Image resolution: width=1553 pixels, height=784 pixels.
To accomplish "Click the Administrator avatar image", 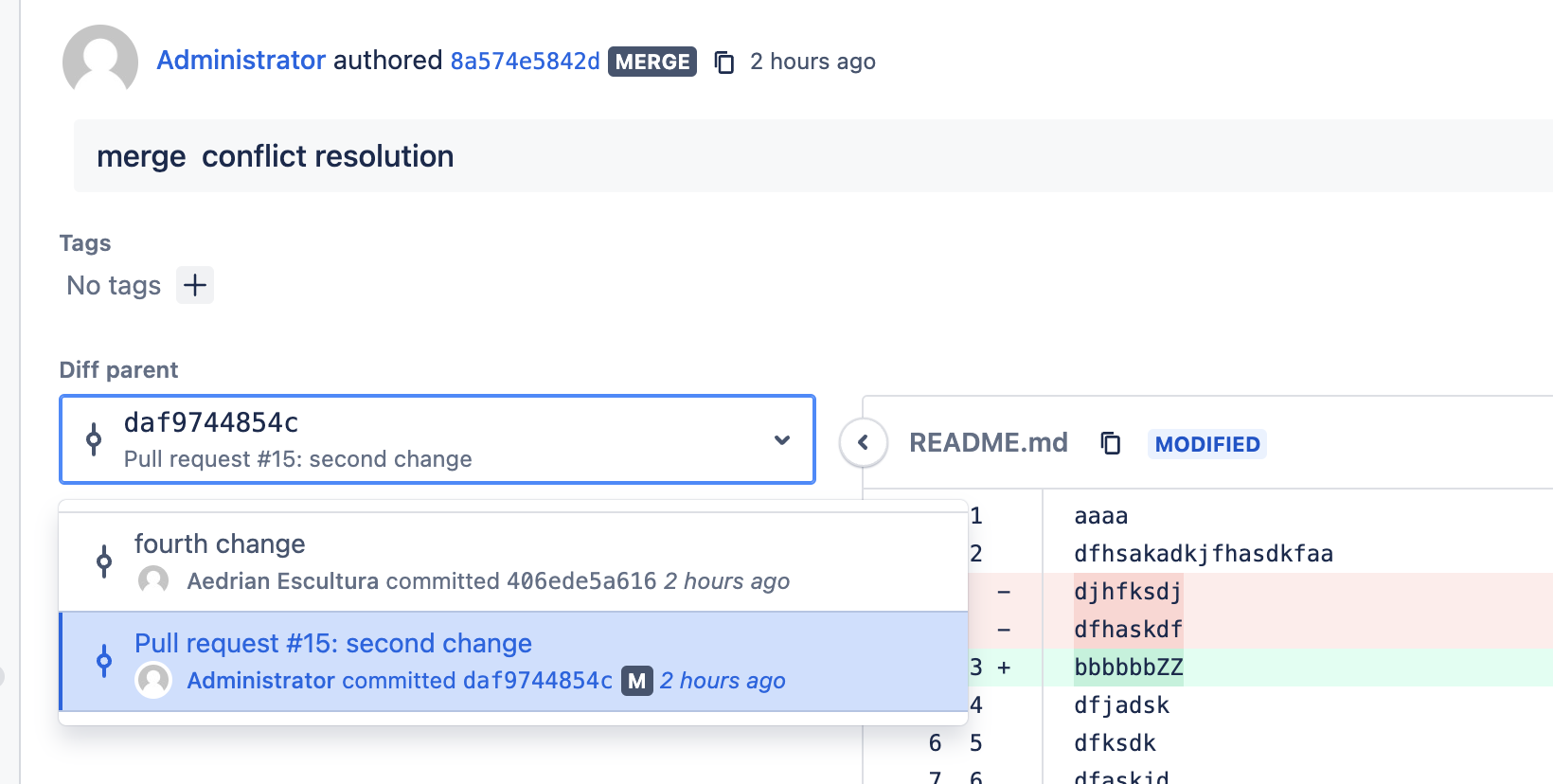I will tap(100, 61).
